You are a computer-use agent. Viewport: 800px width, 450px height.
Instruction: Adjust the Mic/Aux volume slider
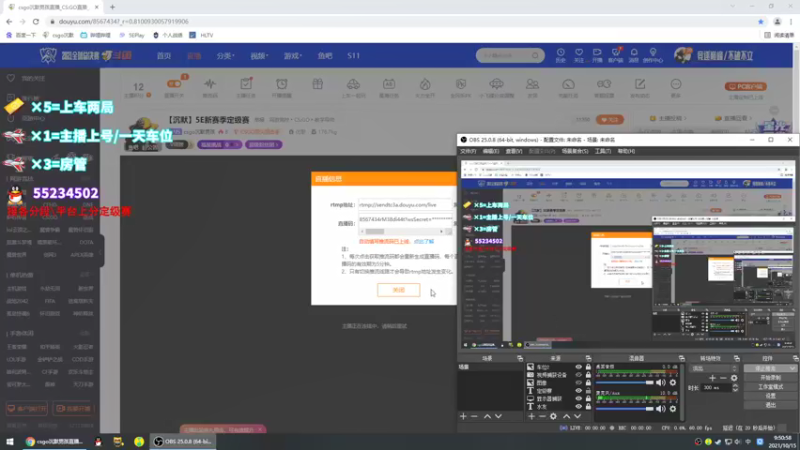(625, 408)
